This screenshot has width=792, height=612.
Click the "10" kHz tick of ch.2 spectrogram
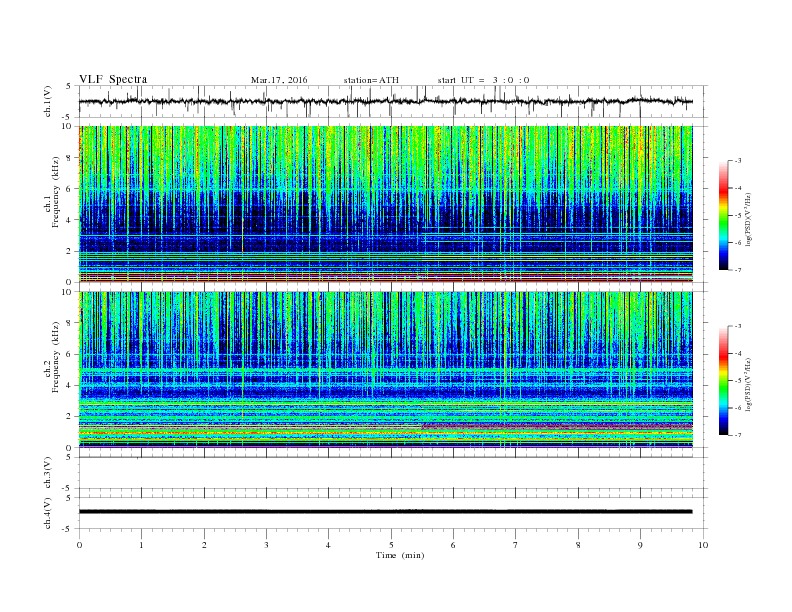pyautogui.click(x=67, y=292)
